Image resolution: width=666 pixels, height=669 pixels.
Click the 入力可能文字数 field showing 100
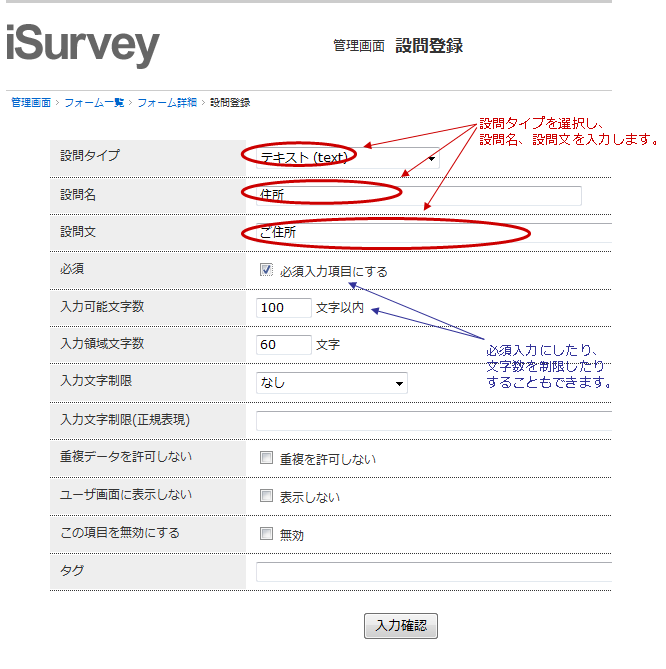[x=284, y=308]
